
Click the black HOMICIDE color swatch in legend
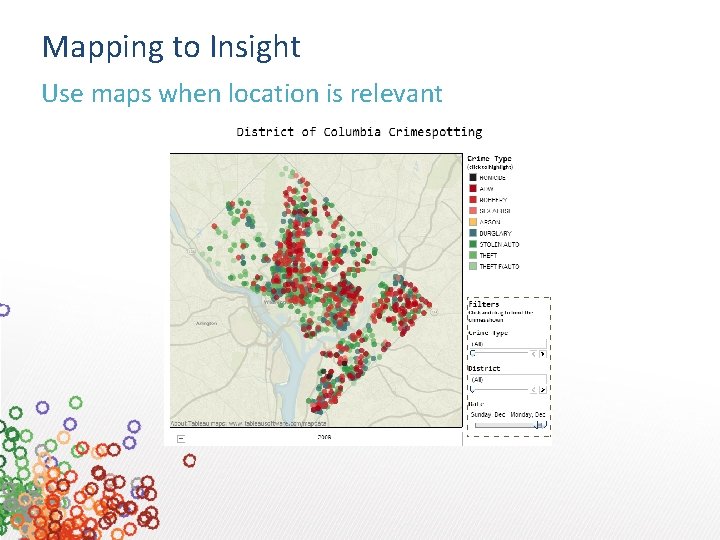472,177
